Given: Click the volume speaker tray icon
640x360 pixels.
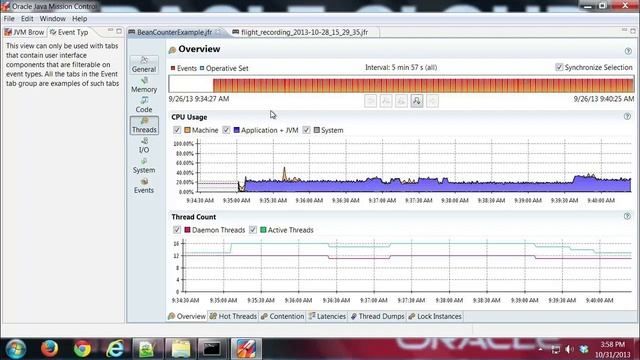Looking at the screenshot, I should 569,349.
